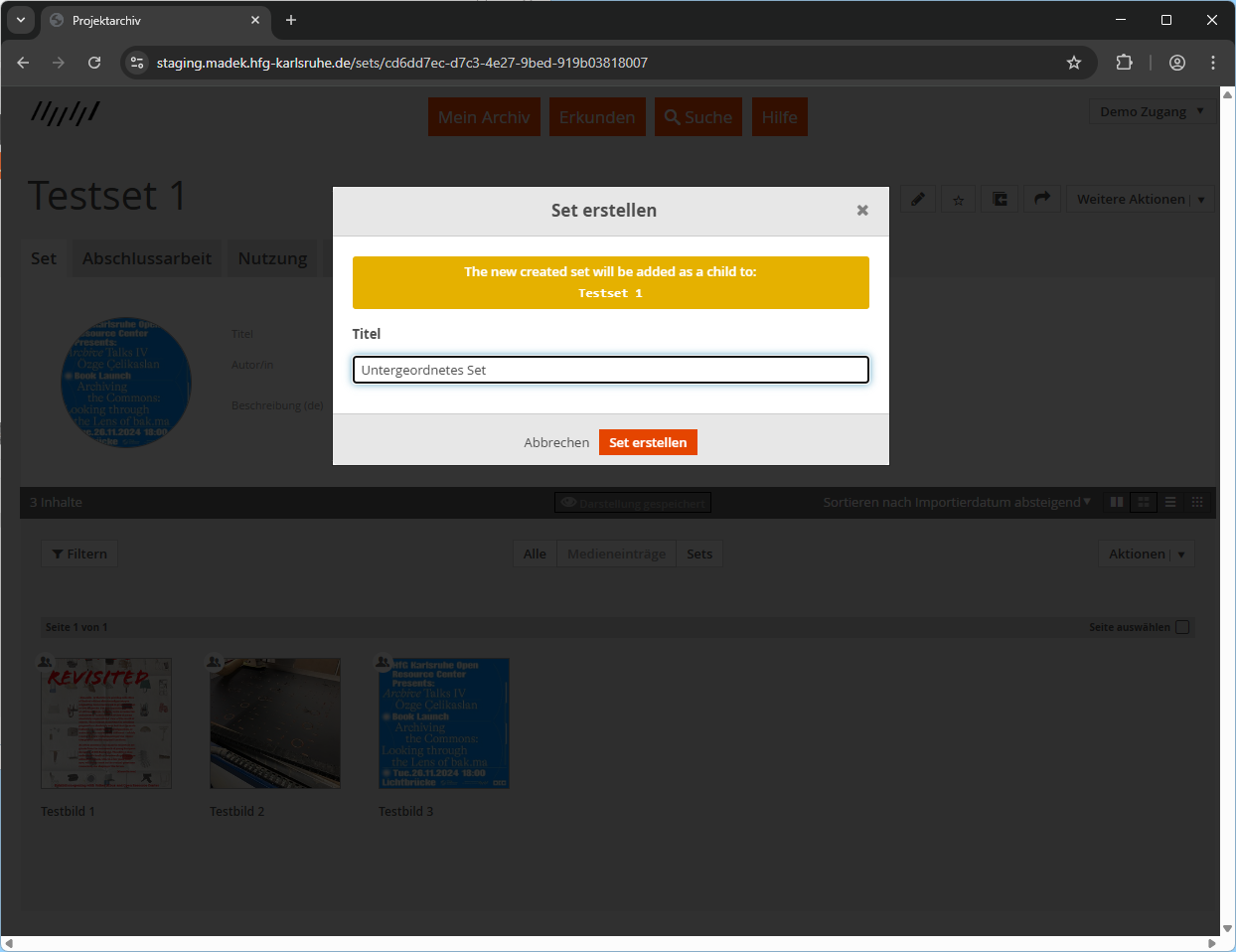This screenshot has width=1236, height=952.
Task: Toggle the Seite auswählen checkbox
Action: click(1182, 627)
